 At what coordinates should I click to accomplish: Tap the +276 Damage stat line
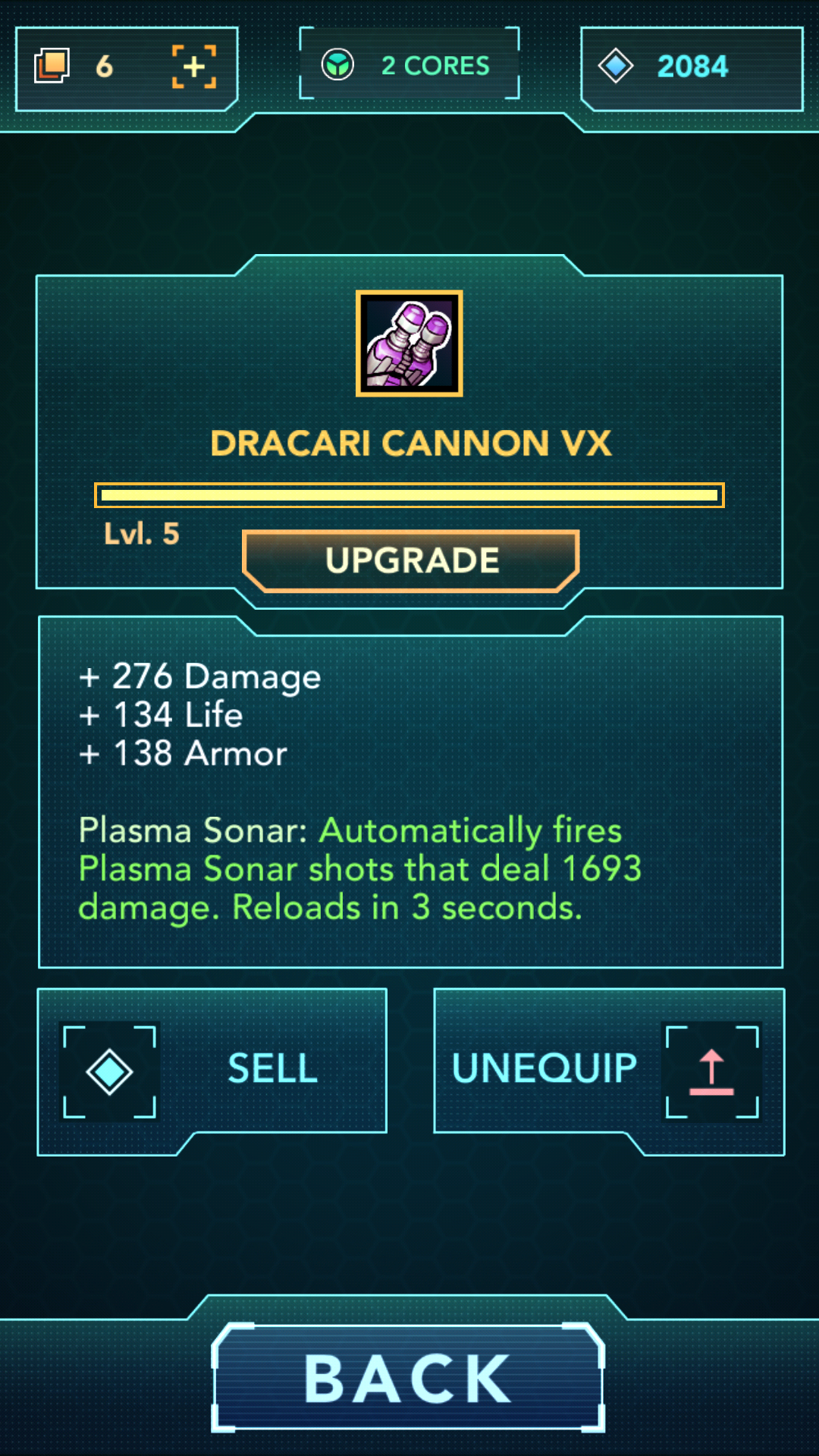(200, 676)
